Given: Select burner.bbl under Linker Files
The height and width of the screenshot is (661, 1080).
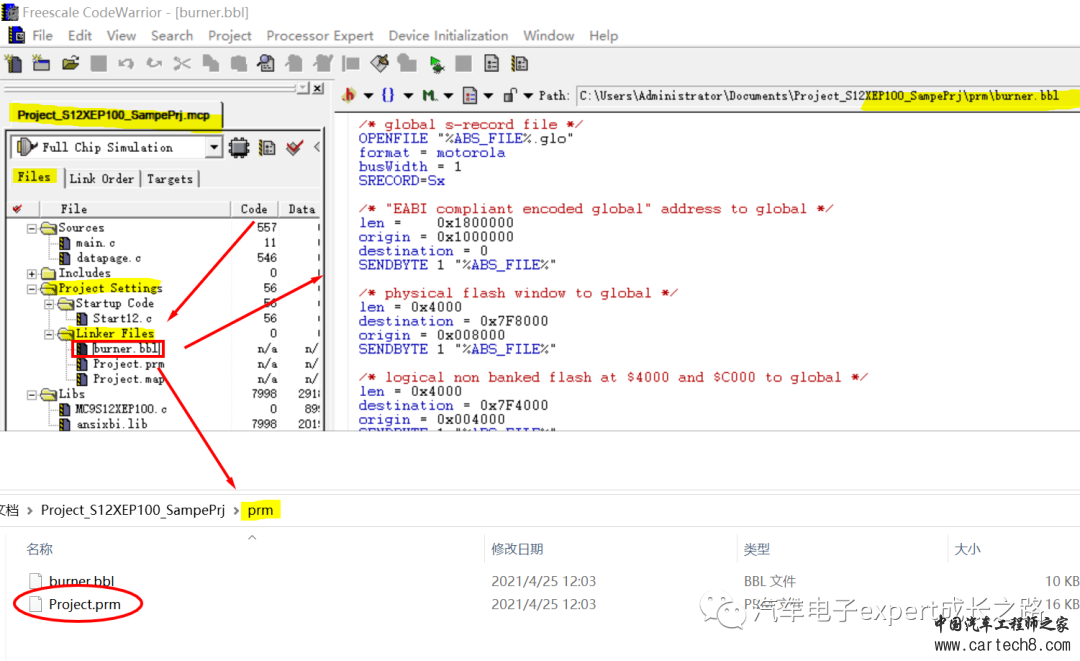Looking at the screenshot, I should 126,349.
